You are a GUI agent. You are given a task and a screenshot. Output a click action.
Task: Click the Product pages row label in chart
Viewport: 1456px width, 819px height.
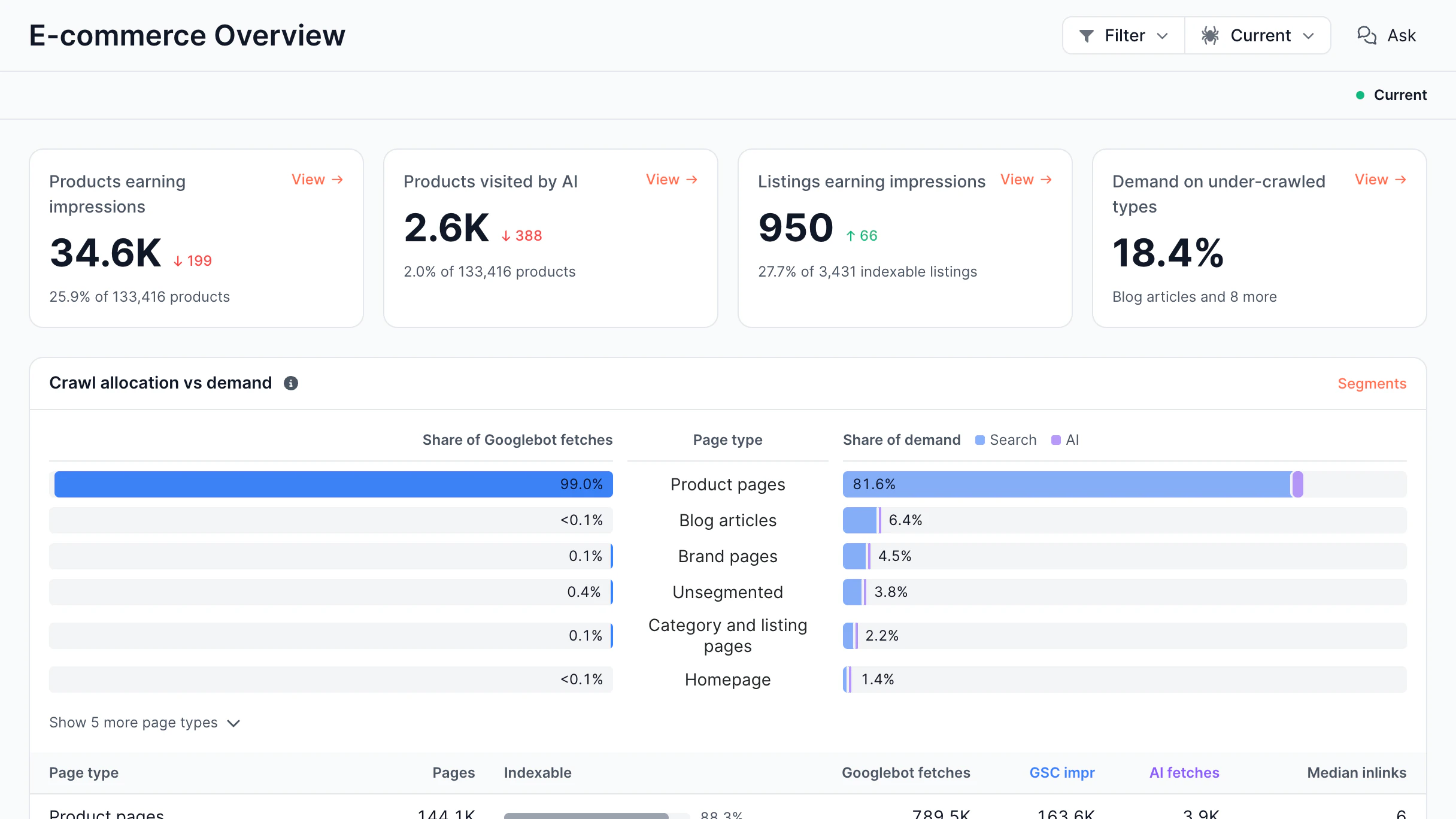(727, 484)
